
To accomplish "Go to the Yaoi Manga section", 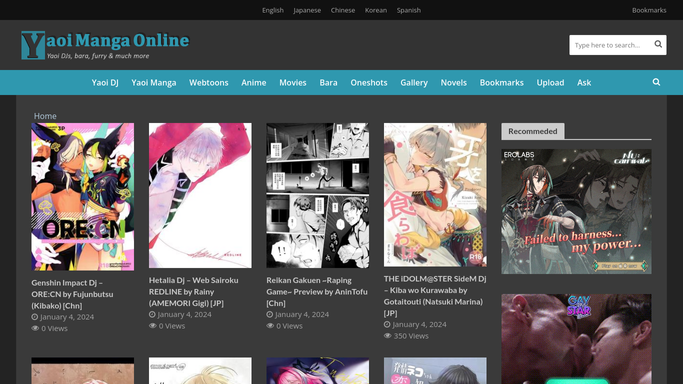I will (x=154, y=82).
